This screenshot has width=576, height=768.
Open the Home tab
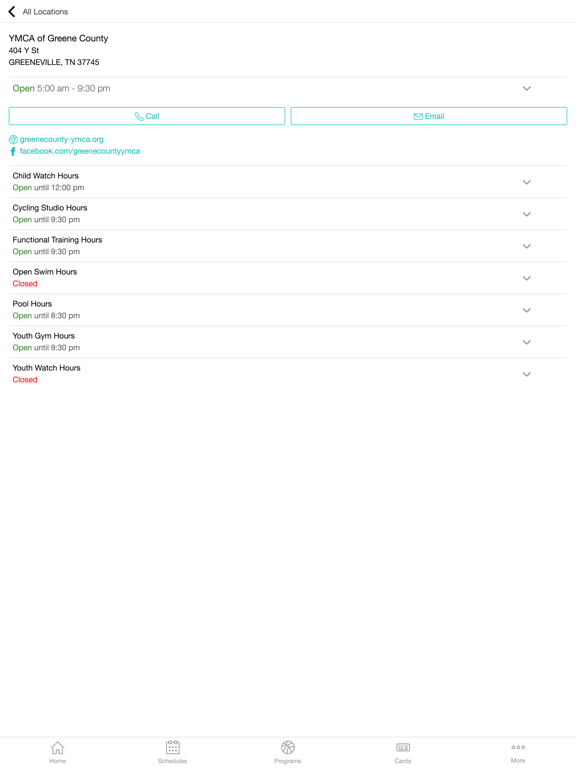[x=57, y=752]
